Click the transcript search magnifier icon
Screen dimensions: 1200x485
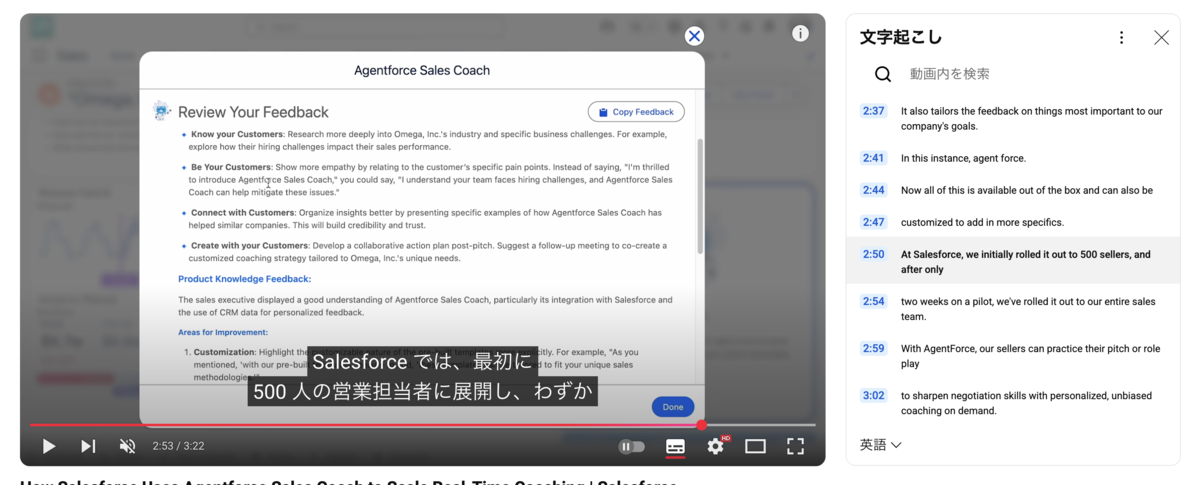pyautogui.click(x=883, y=74)
